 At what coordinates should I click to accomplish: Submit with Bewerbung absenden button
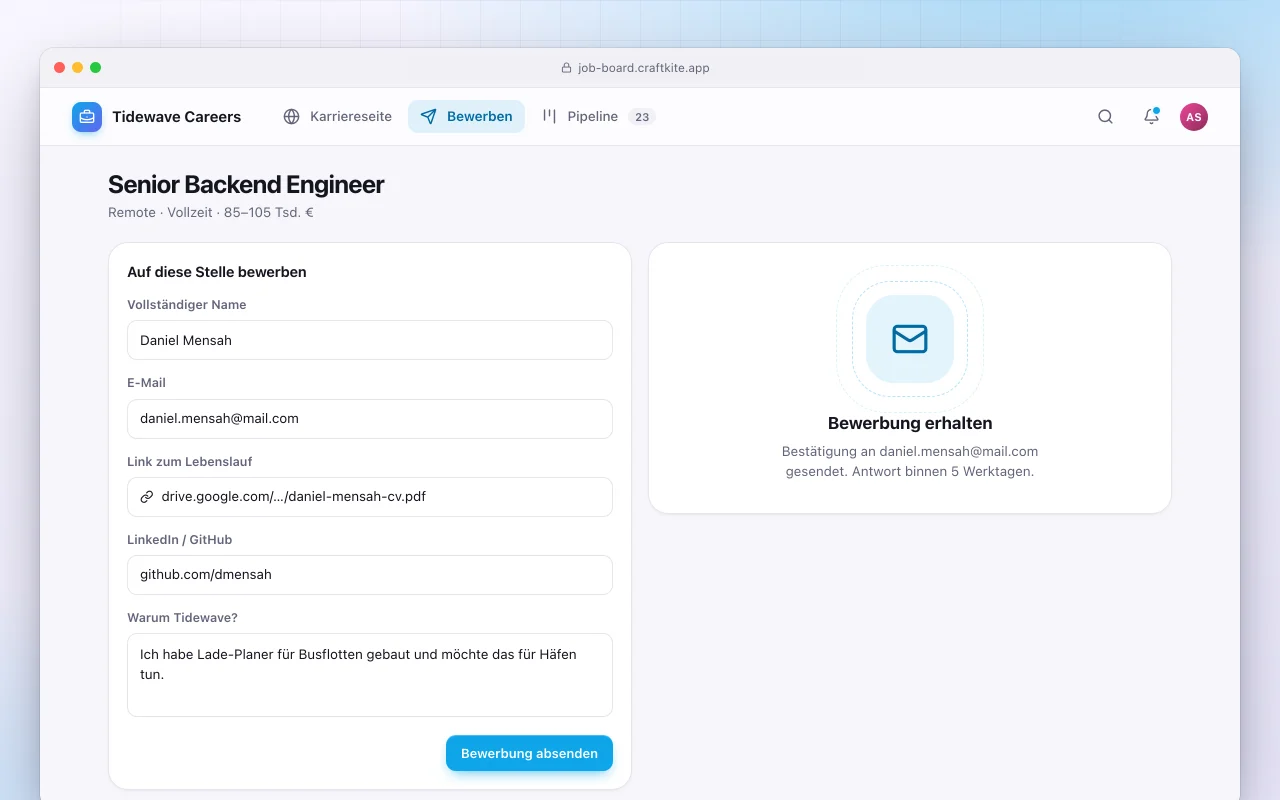click(529, 754)
